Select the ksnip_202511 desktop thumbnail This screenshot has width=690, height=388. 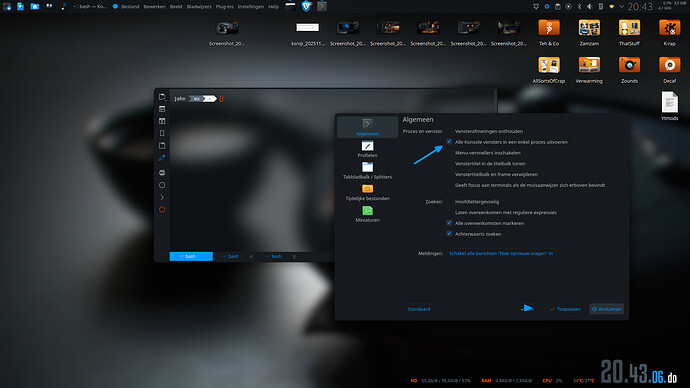pyautogui.click(x=307, y=33)
